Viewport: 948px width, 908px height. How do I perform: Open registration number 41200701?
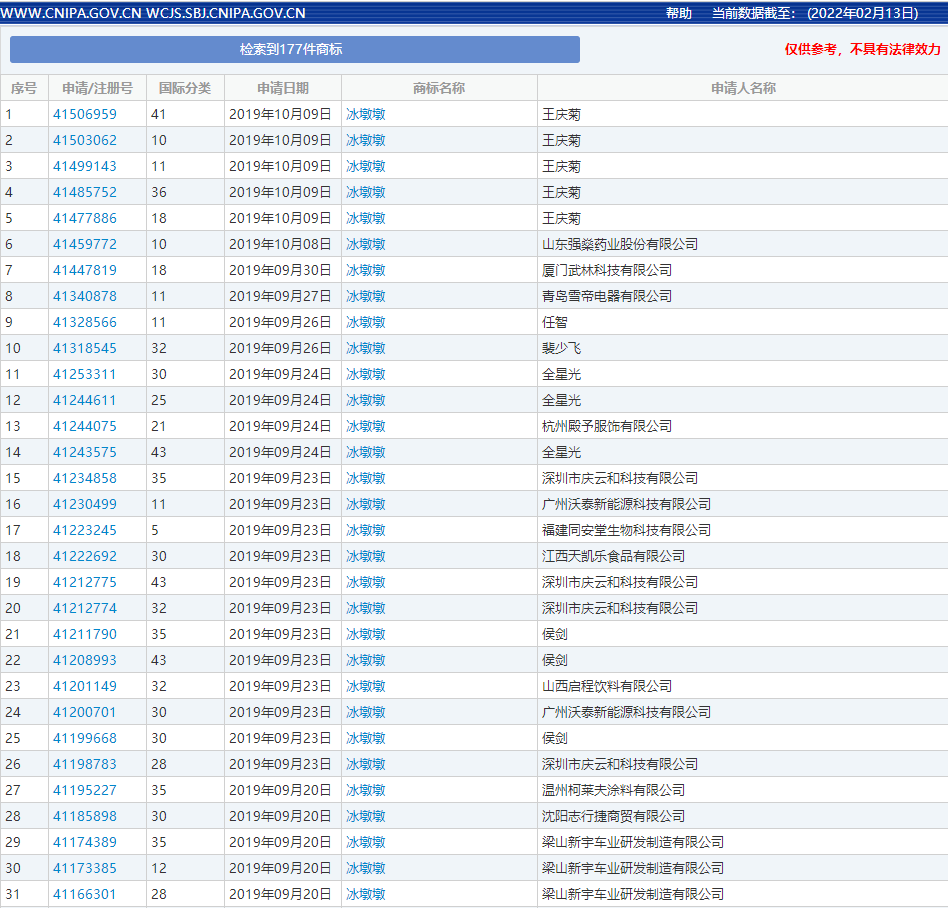85,712
